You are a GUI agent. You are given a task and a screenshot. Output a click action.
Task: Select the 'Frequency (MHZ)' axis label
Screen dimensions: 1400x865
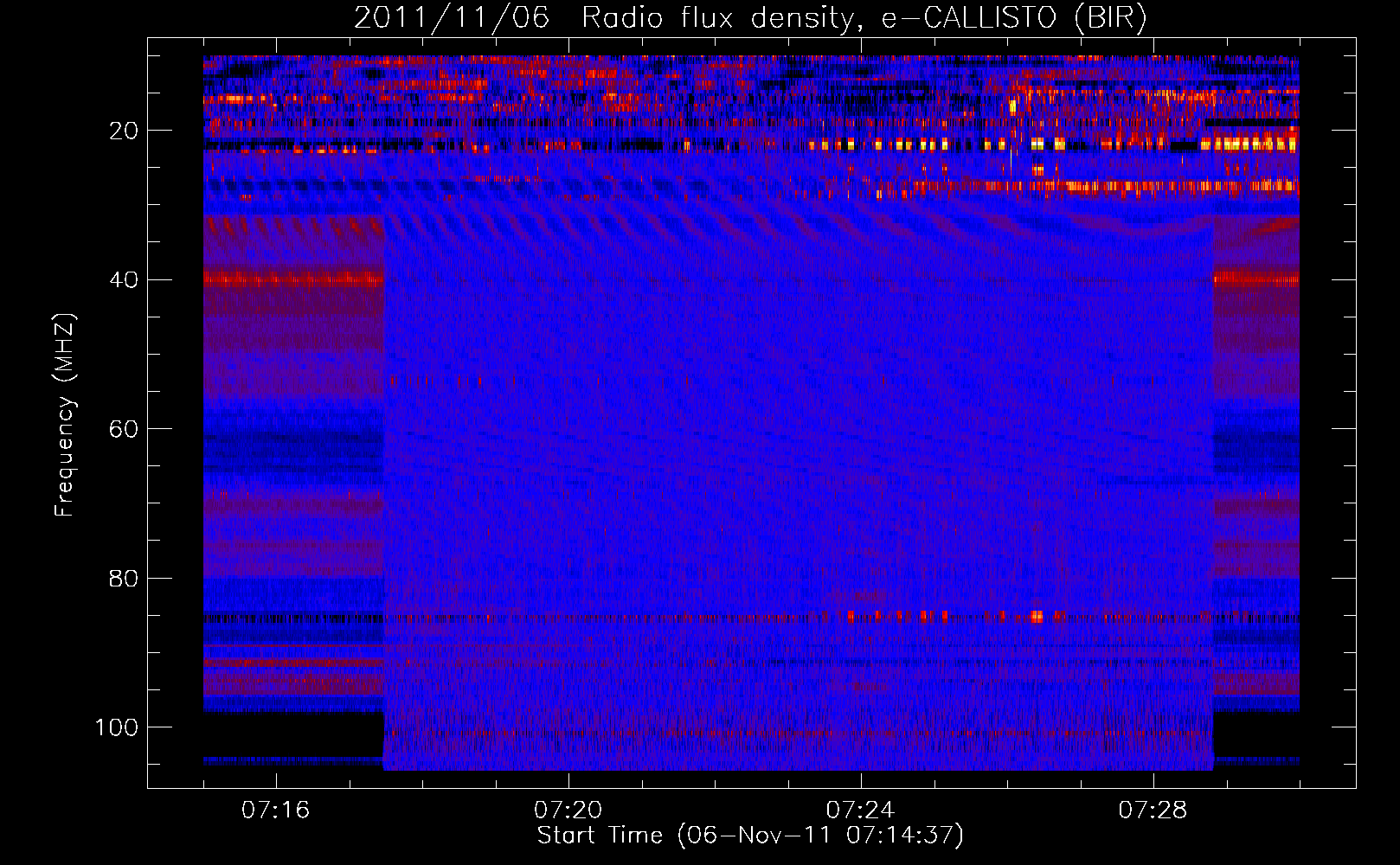(x=65, y=415)
